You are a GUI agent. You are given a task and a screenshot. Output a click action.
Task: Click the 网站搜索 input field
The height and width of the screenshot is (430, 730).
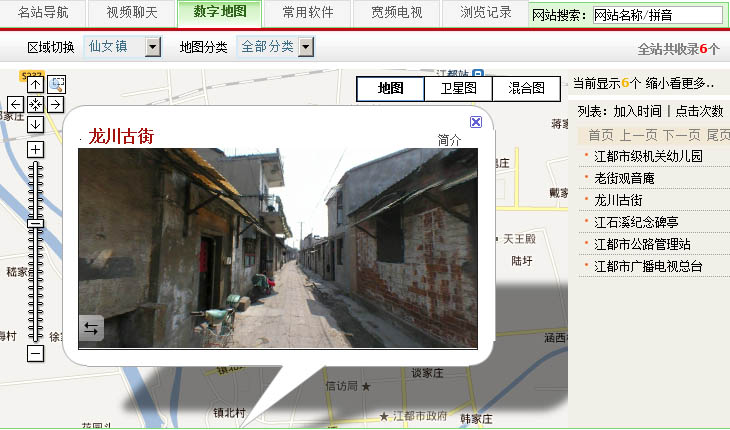[658, 15]
